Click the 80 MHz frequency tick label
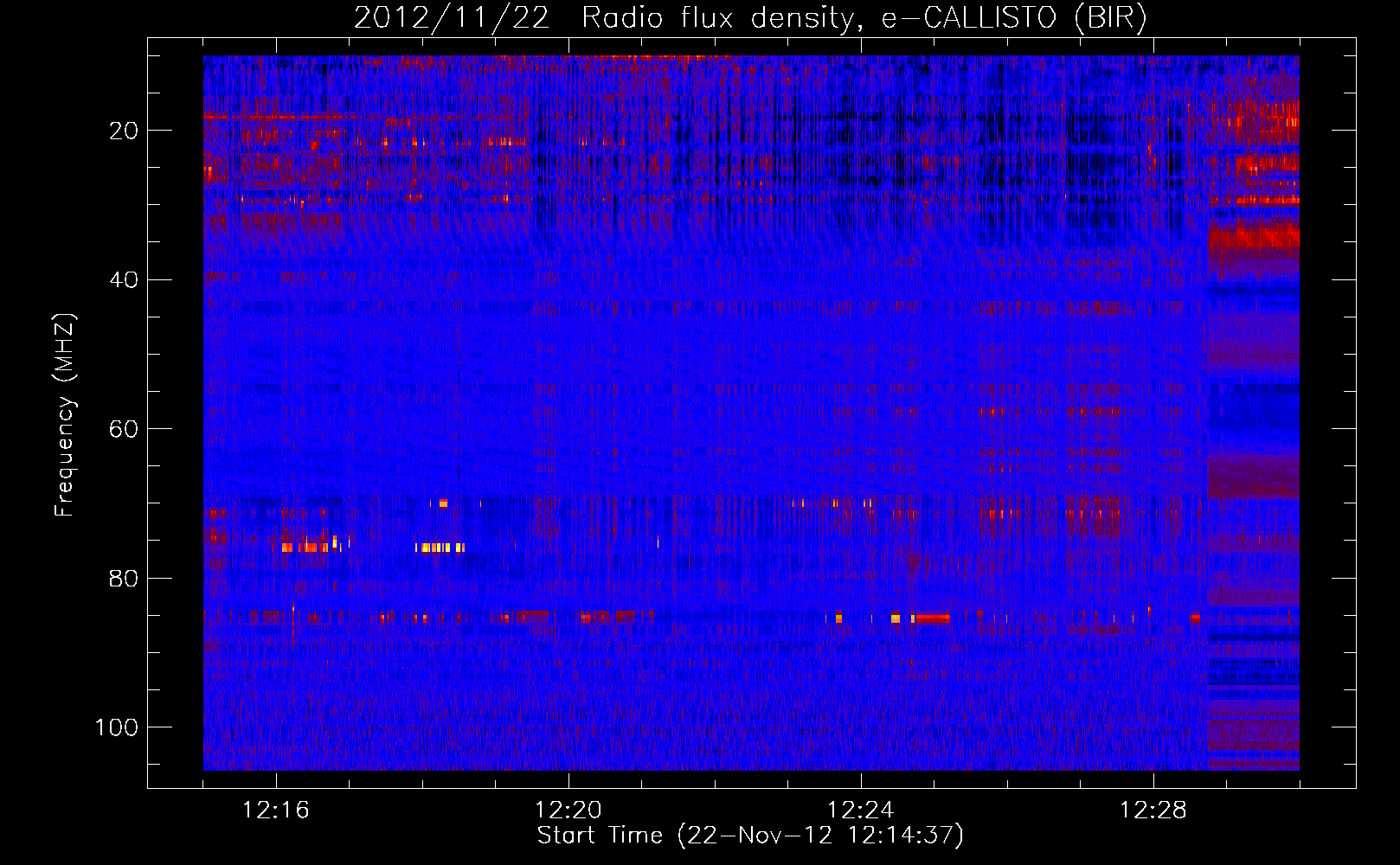 (125, 578)
